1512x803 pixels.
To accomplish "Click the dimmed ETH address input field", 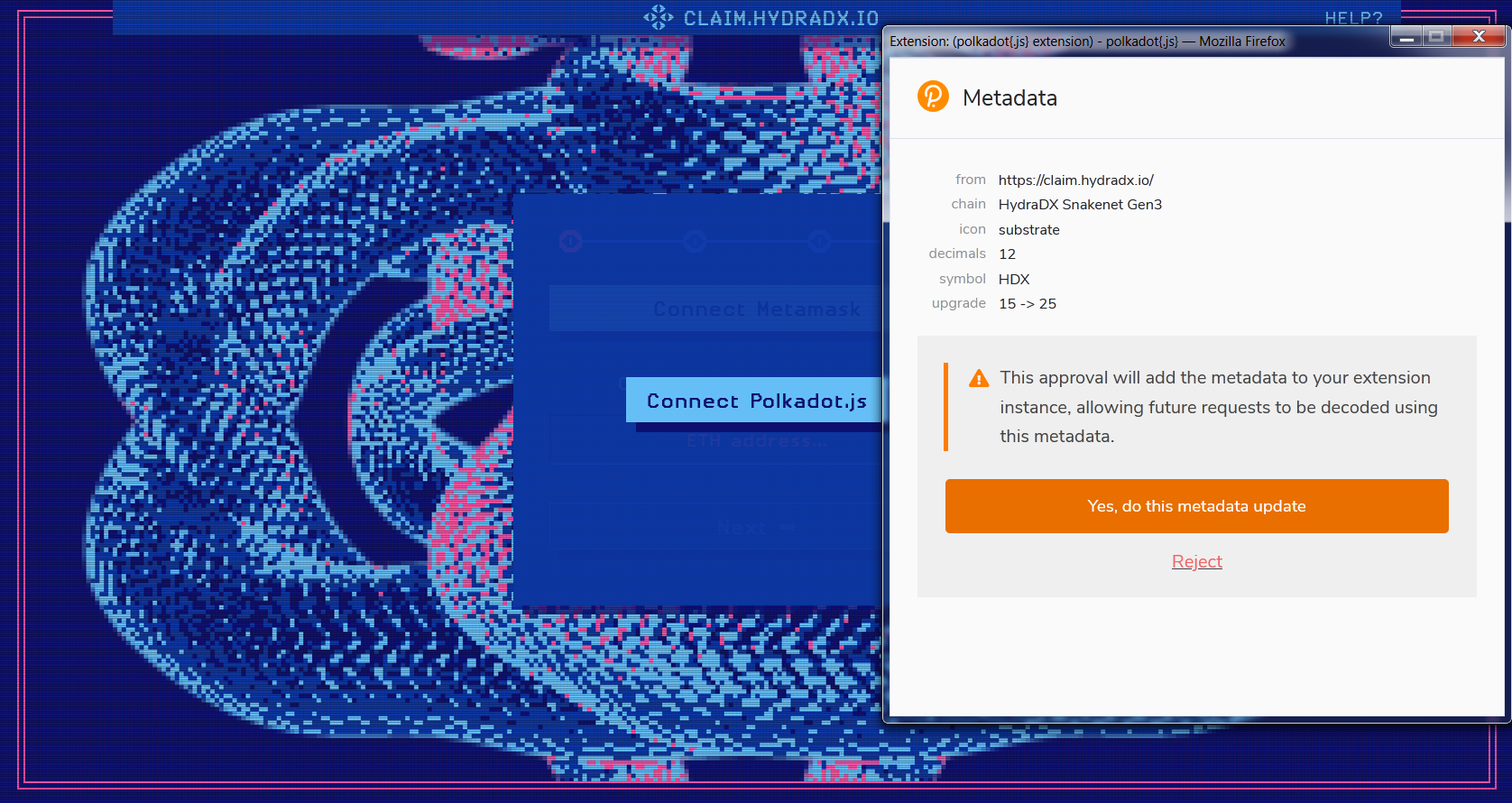I will (716, 440).
